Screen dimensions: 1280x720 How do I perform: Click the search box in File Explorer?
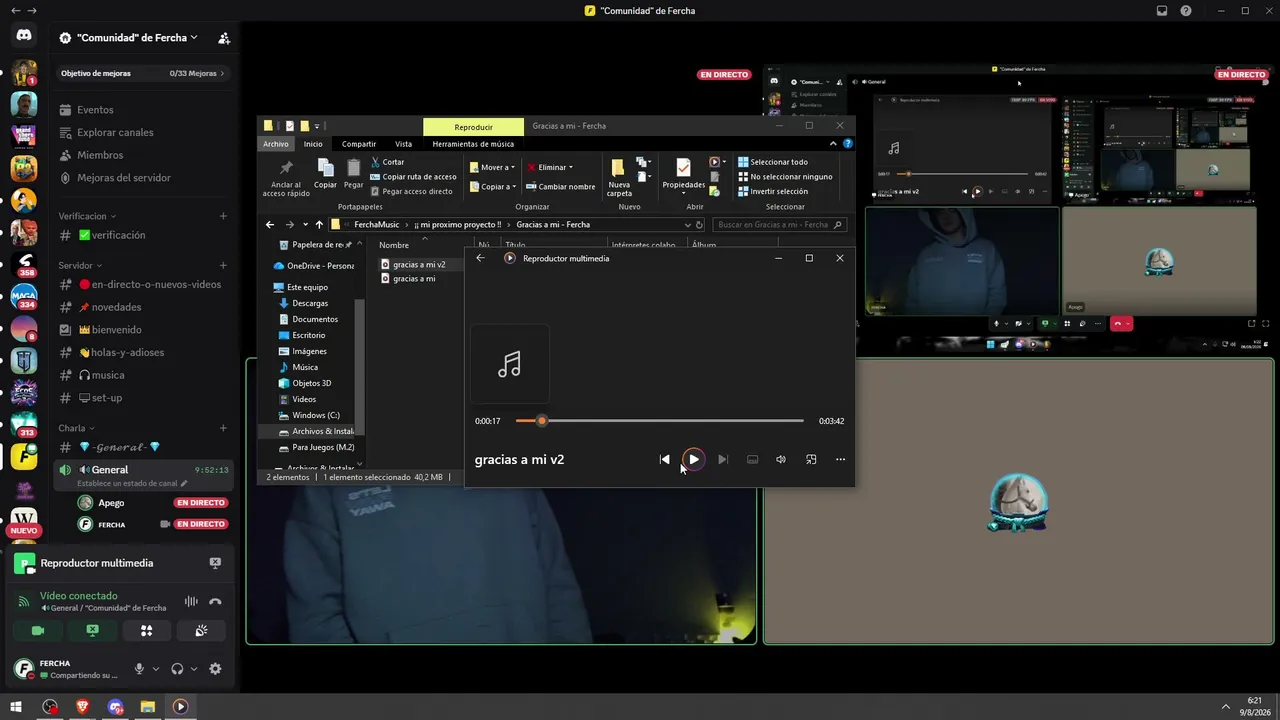point(780,225)
